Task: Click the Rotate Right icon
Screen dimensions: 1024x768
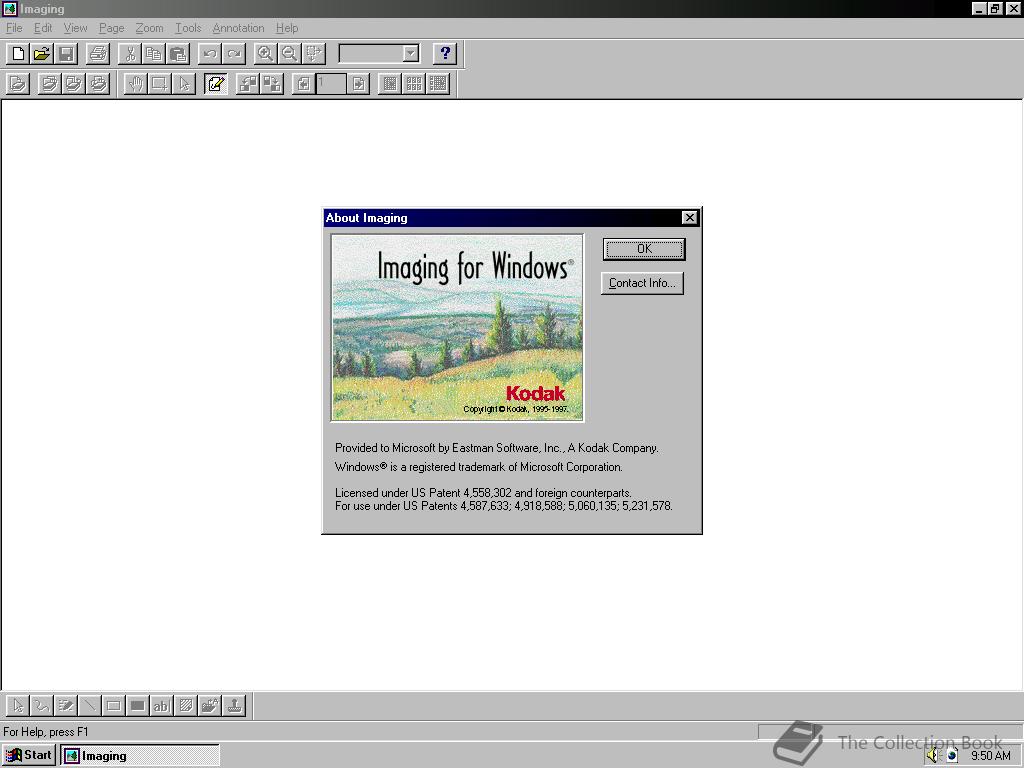Action: click(x=272, y=84)
